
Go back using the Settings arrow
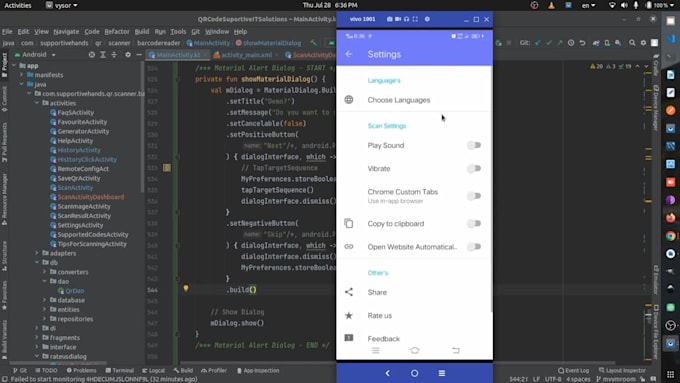[349, 54]
